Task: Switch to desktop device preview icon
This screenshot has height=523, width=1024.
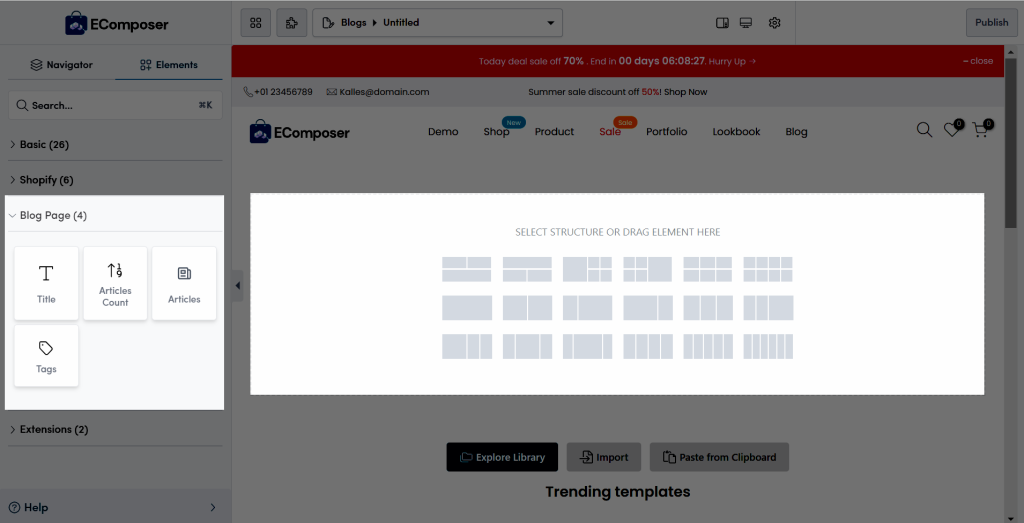Action: point(746,23)
